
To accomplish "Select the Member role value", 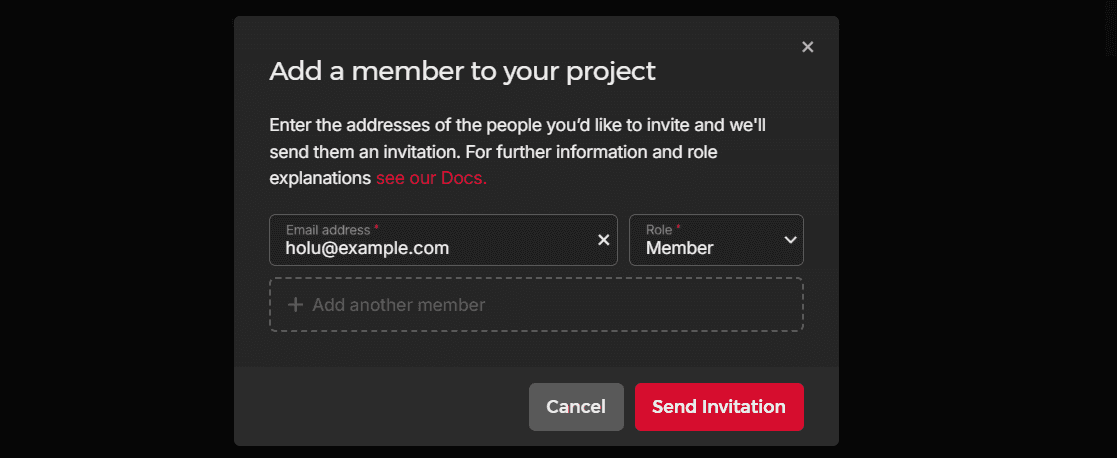I will click(680, 248).
